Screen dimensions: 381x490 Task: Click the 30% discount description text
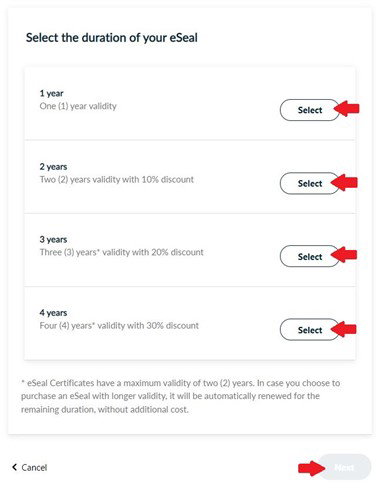tap(119, 326)
